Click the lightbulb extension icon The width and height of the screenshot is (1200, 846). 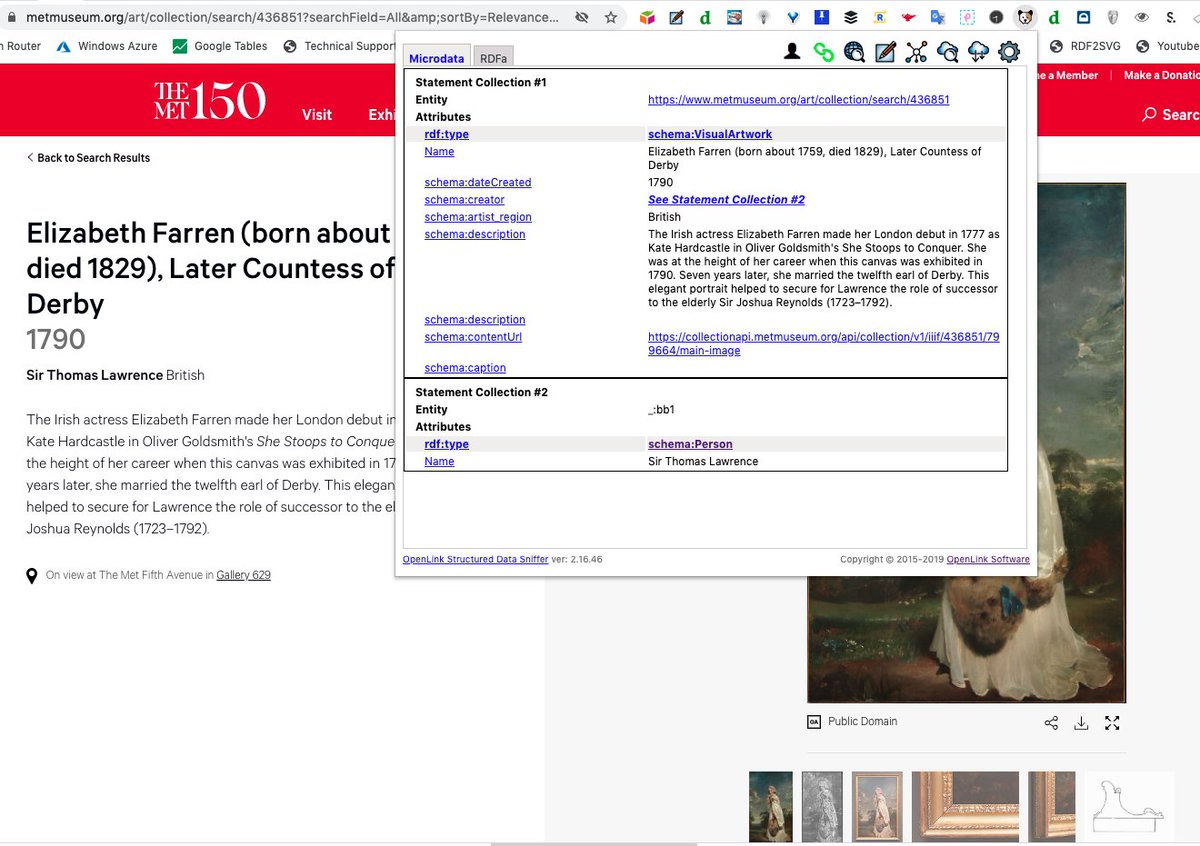[763, 17]
